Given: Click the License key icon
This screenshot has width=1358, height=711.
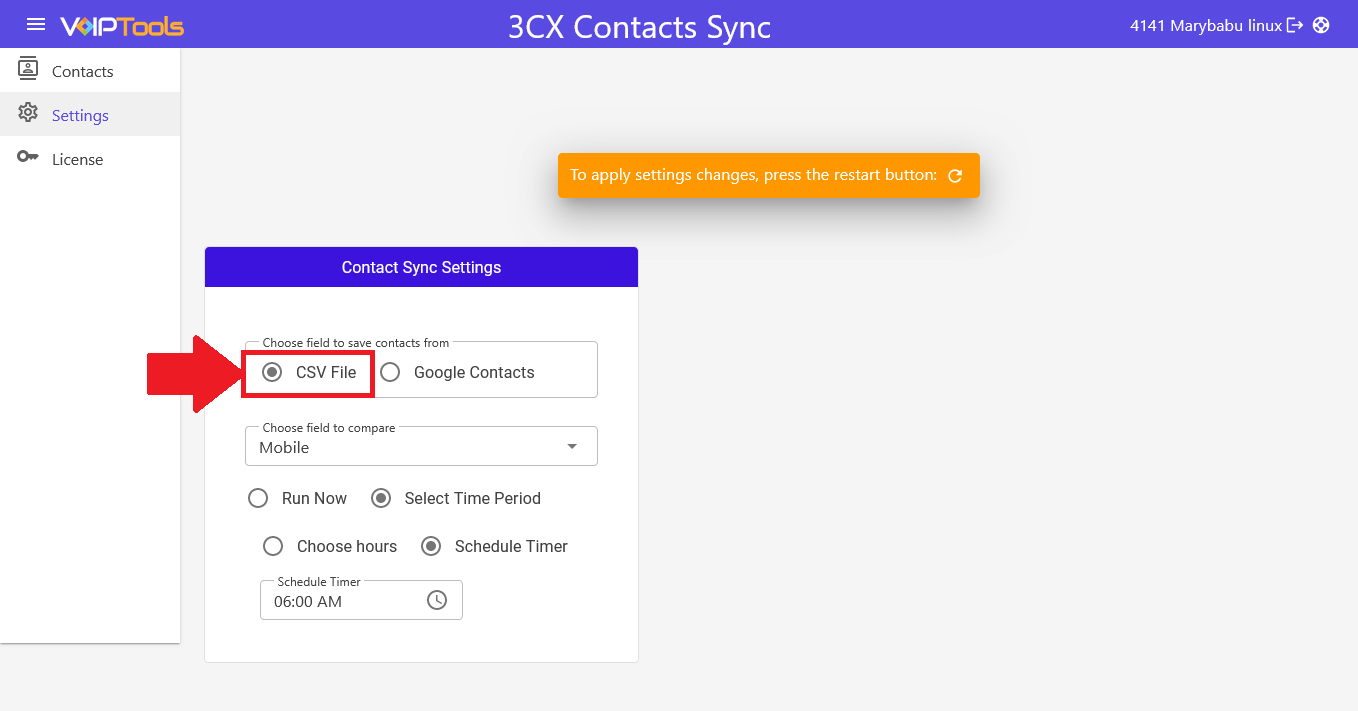Looking at the screenshot, I should click(x=27, y=158).
